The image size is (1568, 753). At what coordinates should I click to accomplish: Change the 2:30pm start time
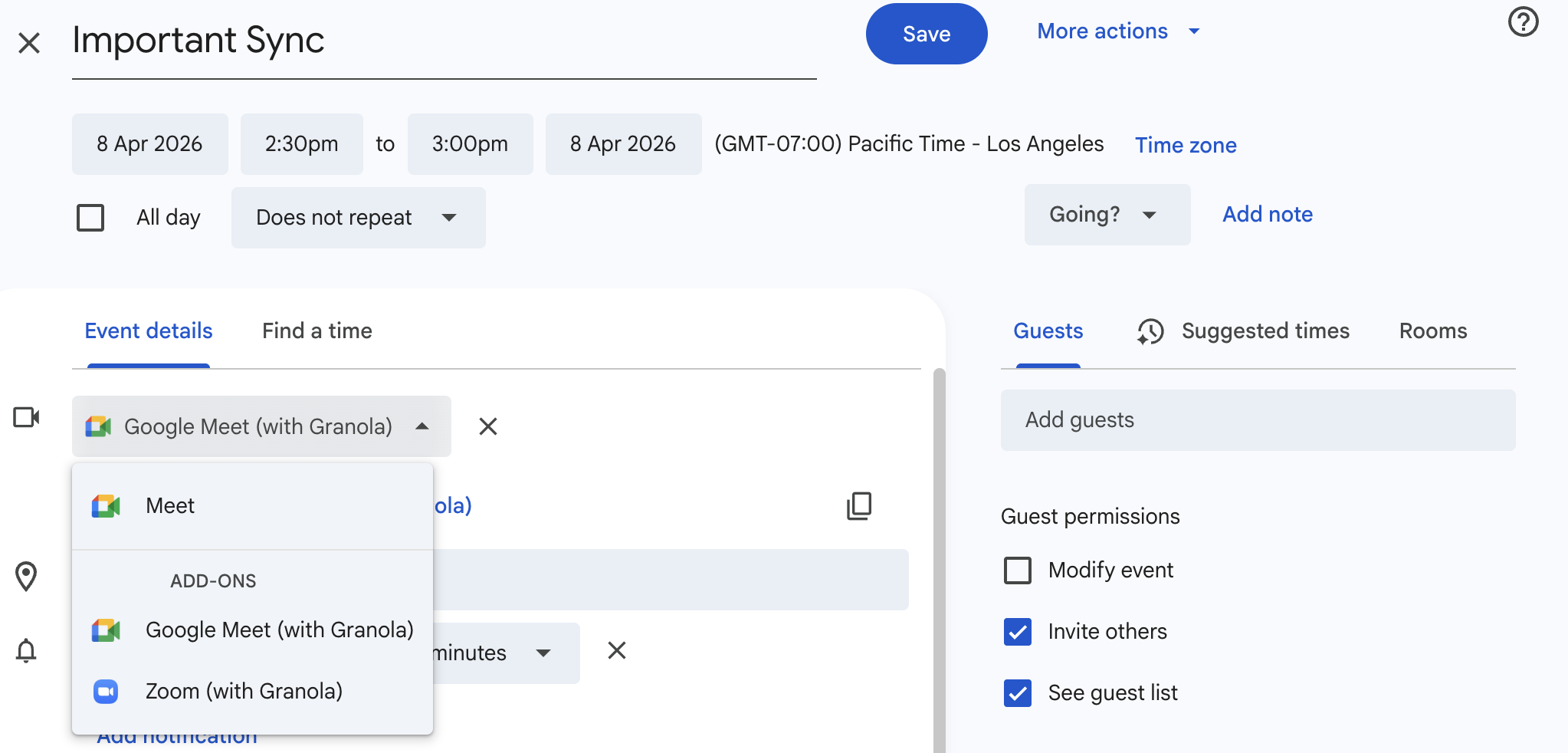[x=302, y=144]
